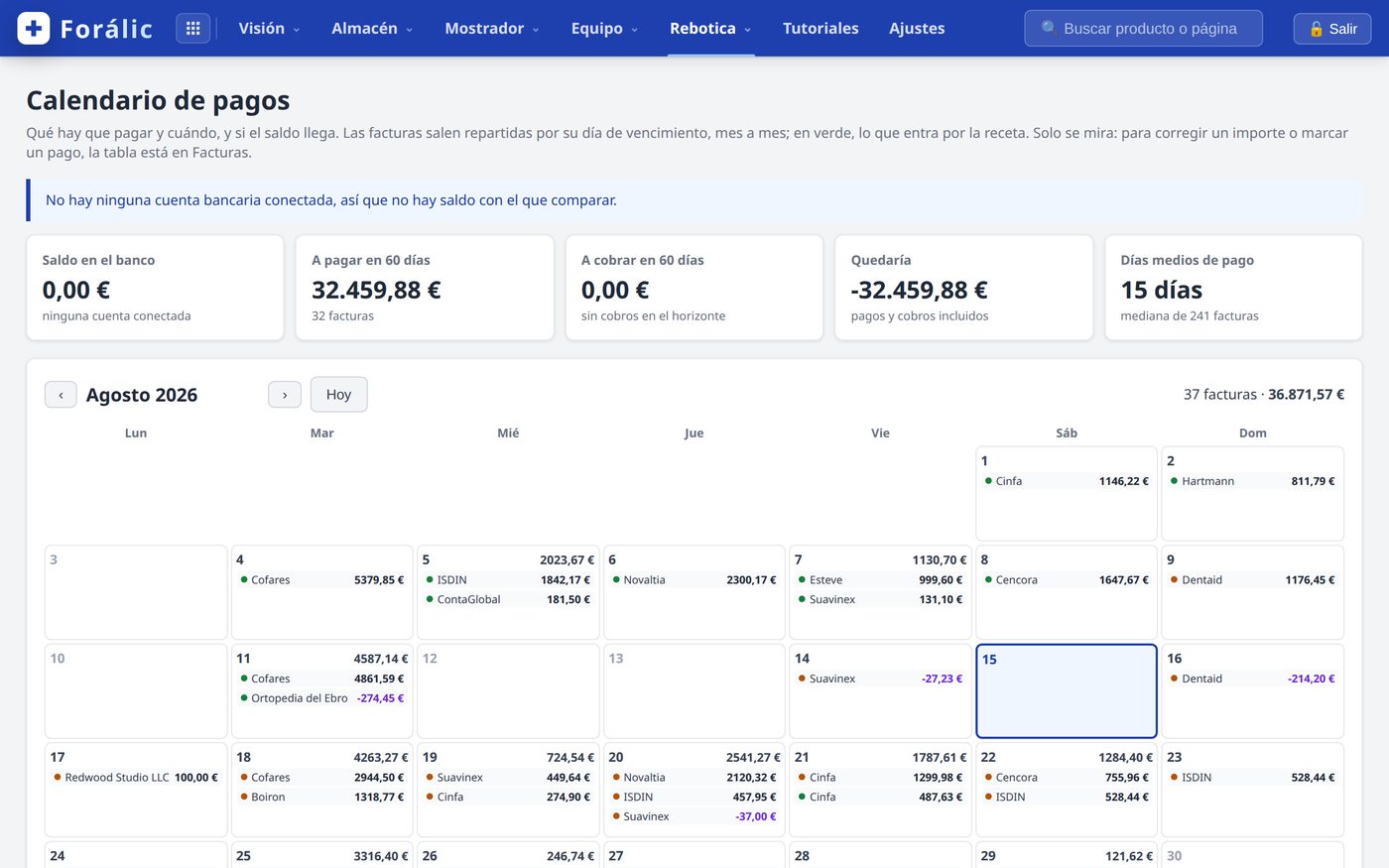Open Suavinex credit of -37,00 €

[x=694, y=817]
